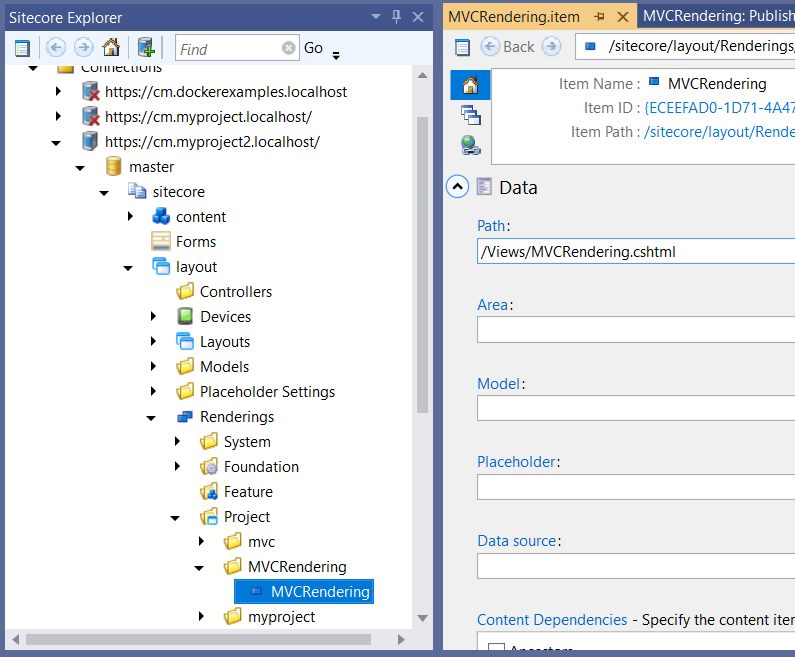Click the Renderings icon
This screenshot has height=657, width=795.
click(x=185, y=417)
